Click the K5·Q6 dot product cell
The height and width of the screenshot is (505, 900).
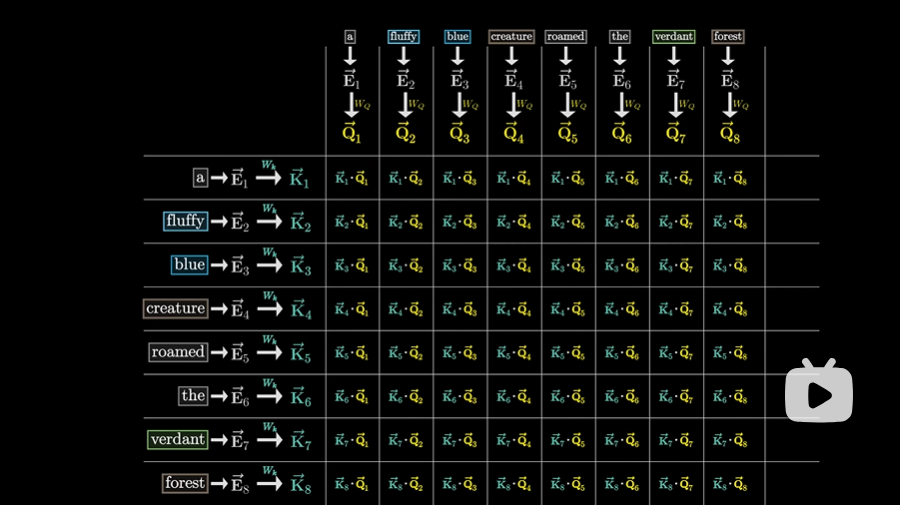click(622, 353)
